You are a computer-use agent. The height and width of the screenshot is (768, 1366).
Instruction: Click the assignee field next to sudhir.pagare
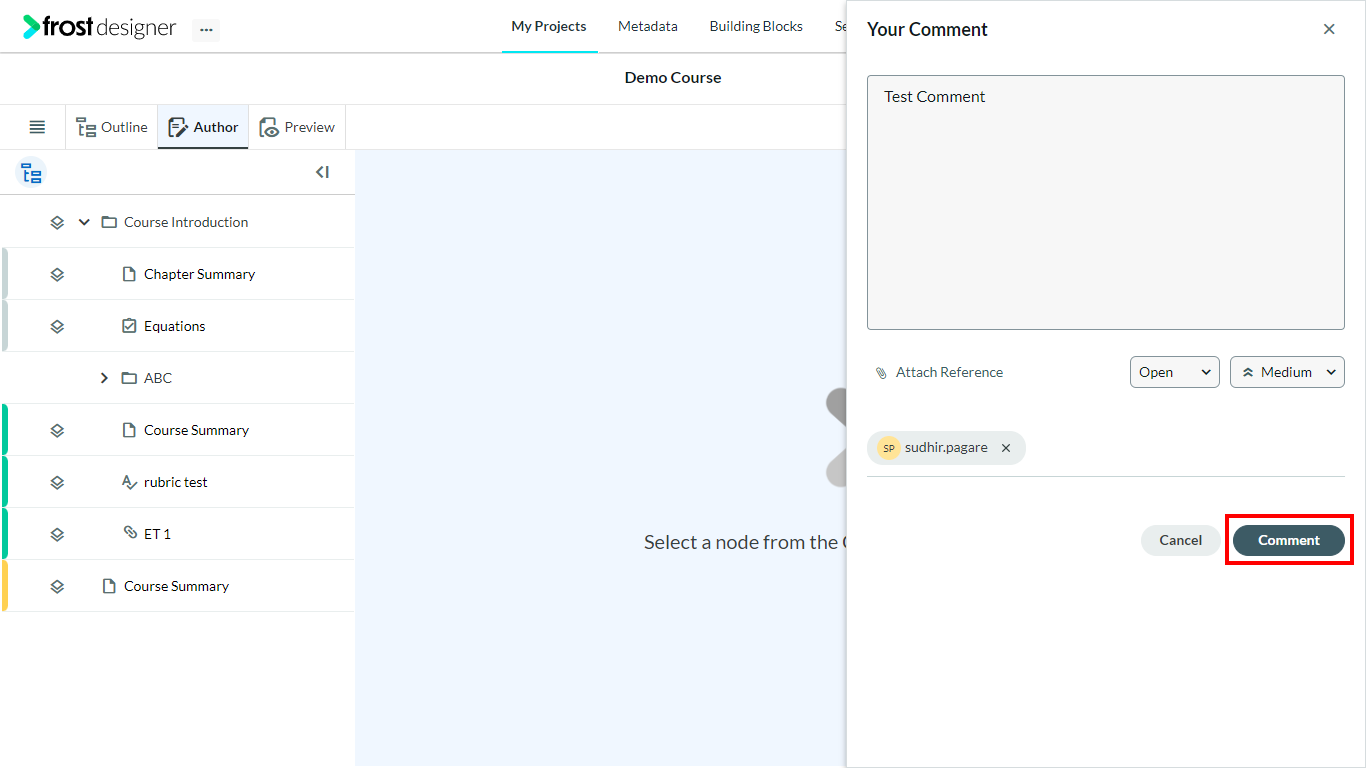[1185, 448]
